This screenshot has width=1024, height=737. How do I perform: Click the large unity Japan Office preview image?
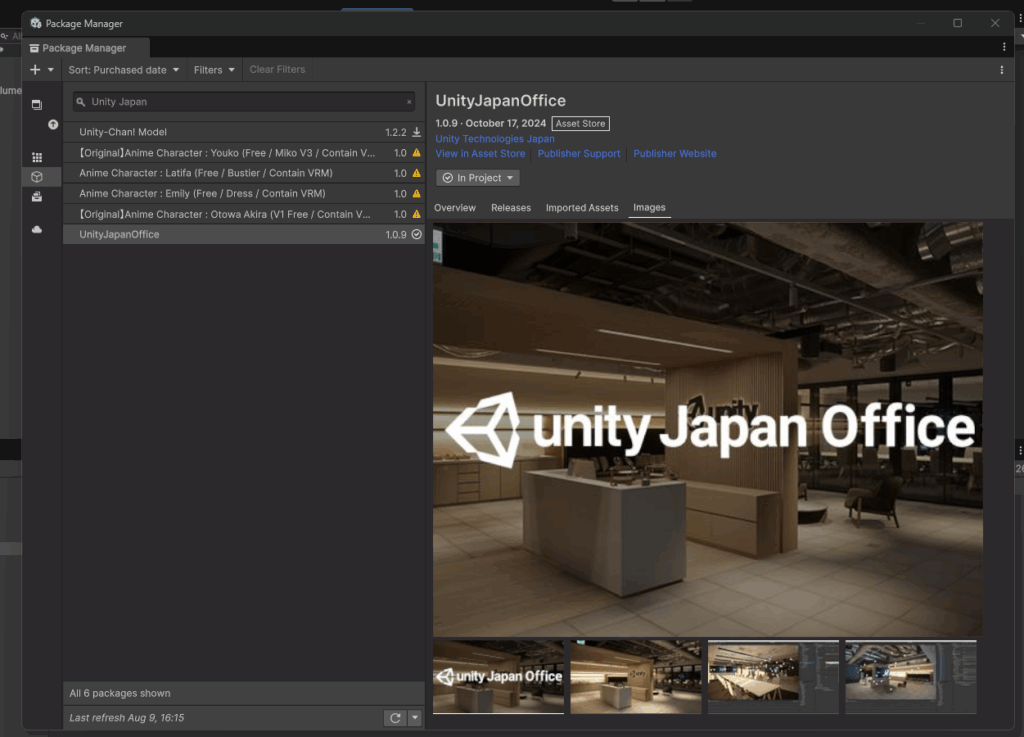[708, 430]
